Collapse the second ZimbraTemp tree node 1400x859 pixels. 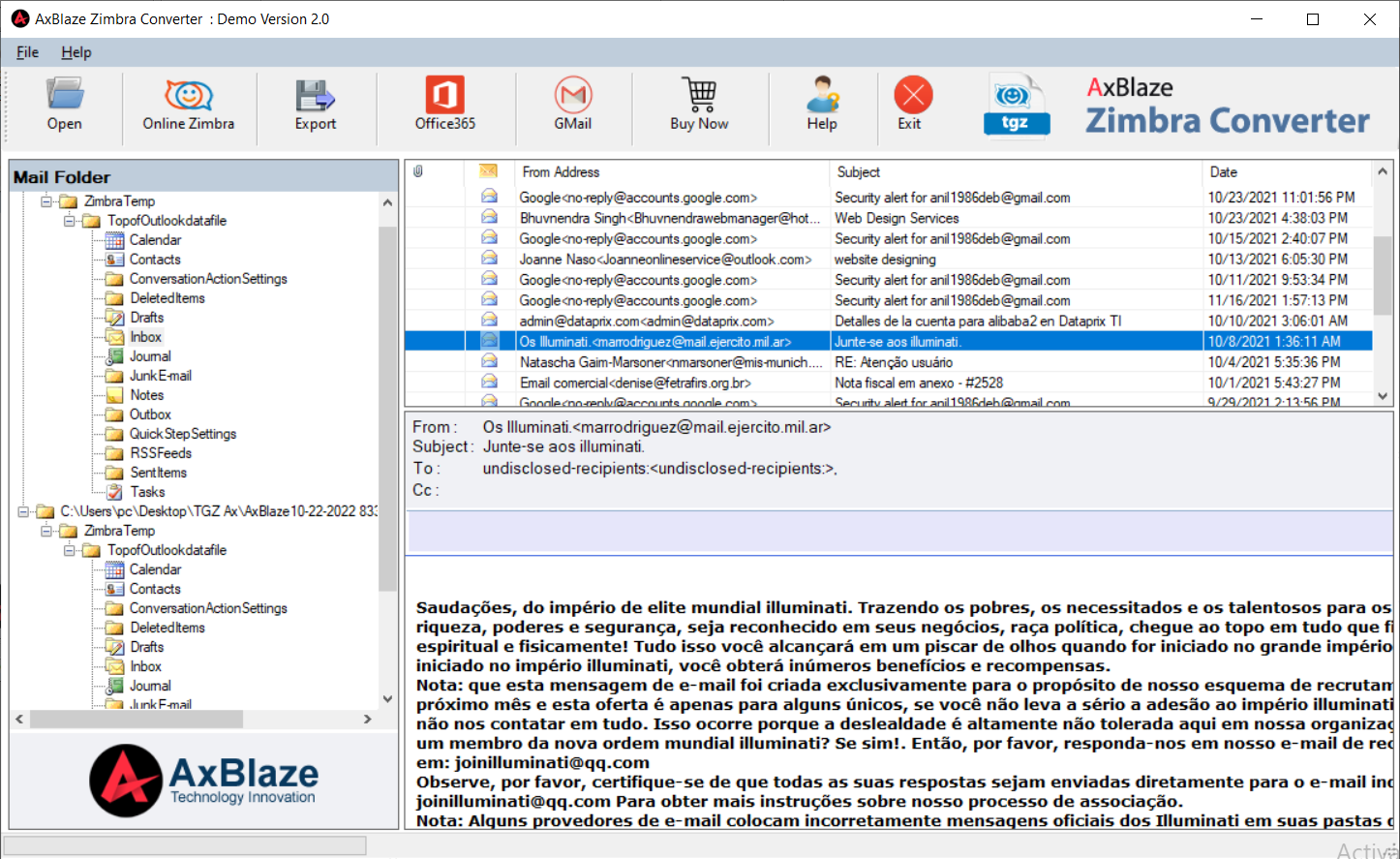click(x=46, y=531)
